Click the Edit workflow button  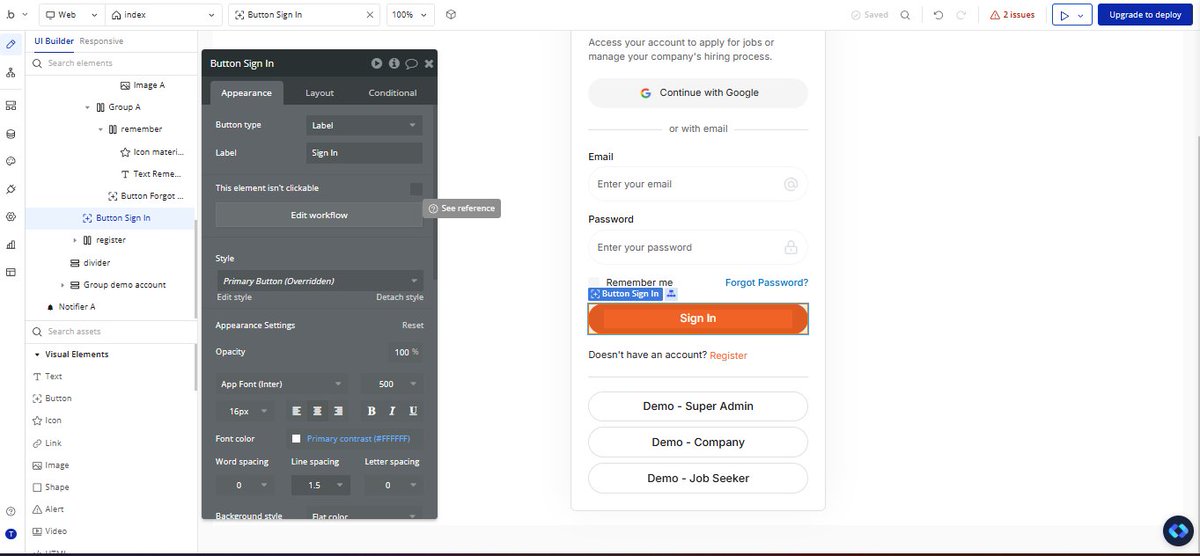click(319, 215)
